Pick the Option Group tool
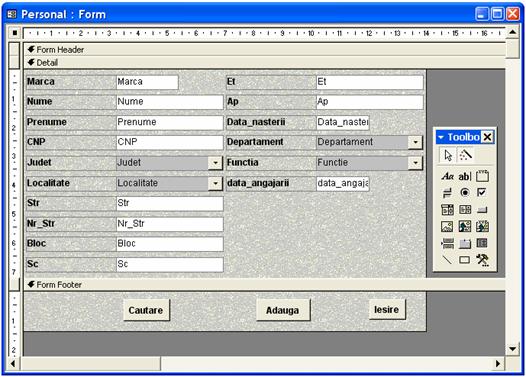The height and width of the screenshot is (377, 526). [x=482, y=176]
